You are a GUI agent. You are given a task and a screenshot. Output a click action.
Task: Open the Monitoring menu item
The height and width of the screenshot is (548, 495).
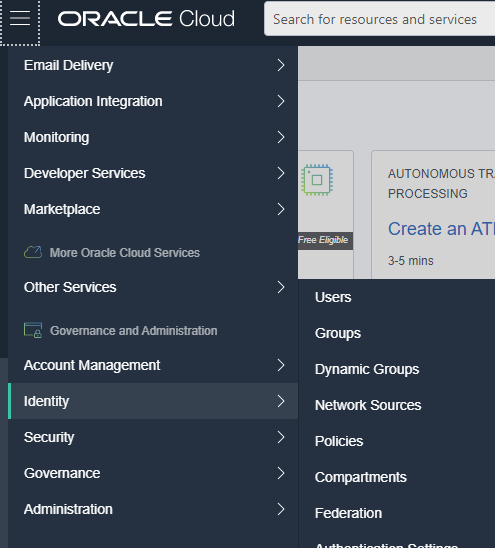pyautogui.click(x=153, y=137)
